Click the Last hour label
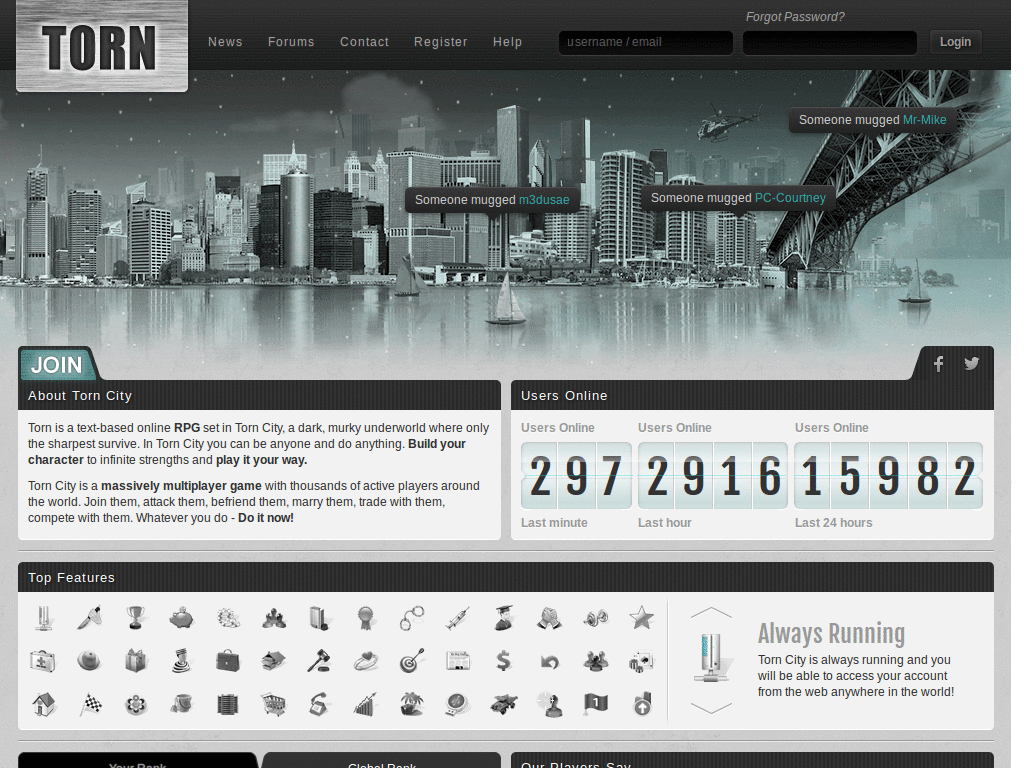The image size is (1024, 768). [x=664, y=522]
